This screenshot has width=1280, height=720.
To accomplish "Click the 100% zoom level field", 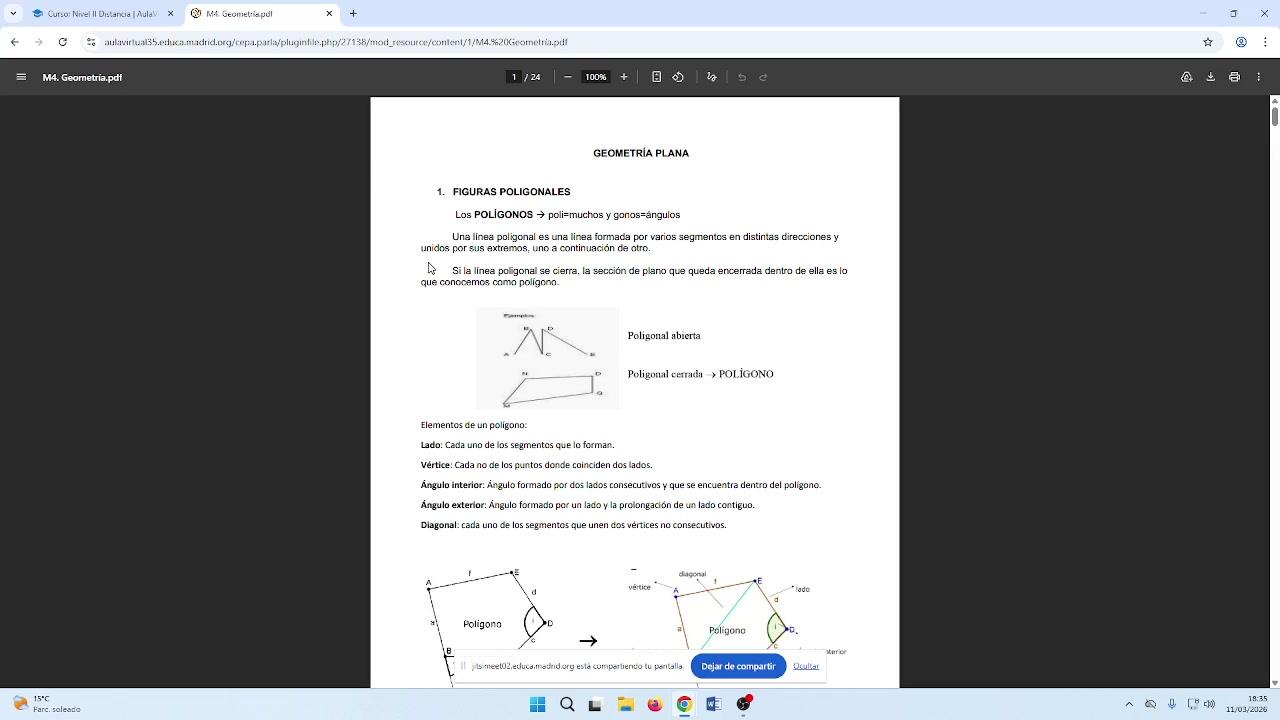I will (x=596, y=77).
